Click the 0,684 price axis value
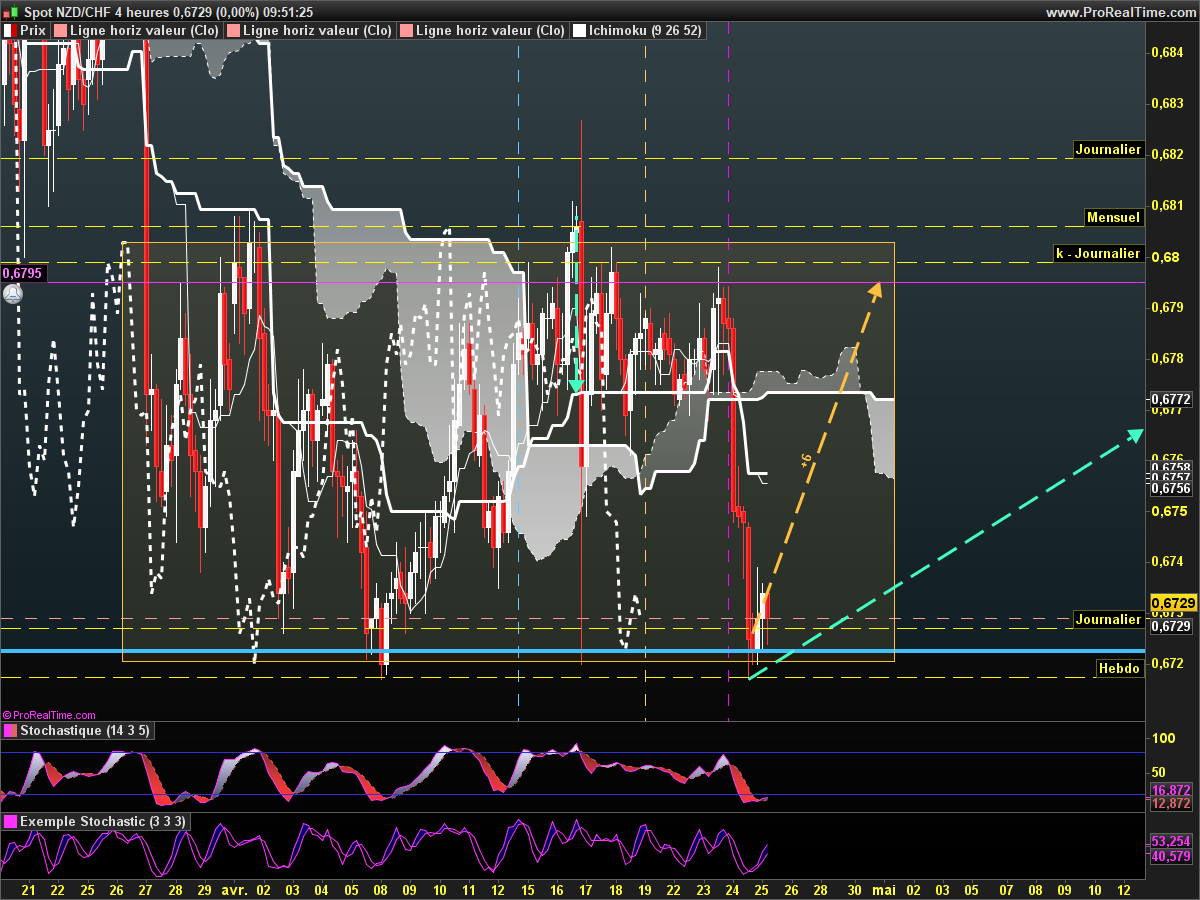Screen dimensions: 1200x900 pos(1167,52)
